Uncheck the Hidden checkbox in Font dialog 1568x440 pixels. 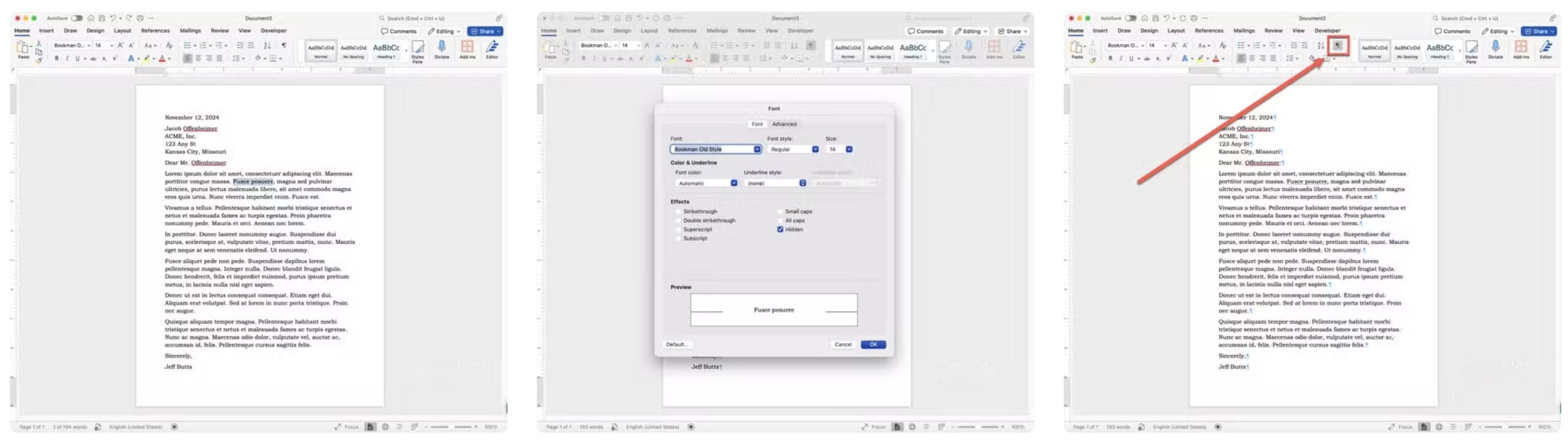point(780,229)
